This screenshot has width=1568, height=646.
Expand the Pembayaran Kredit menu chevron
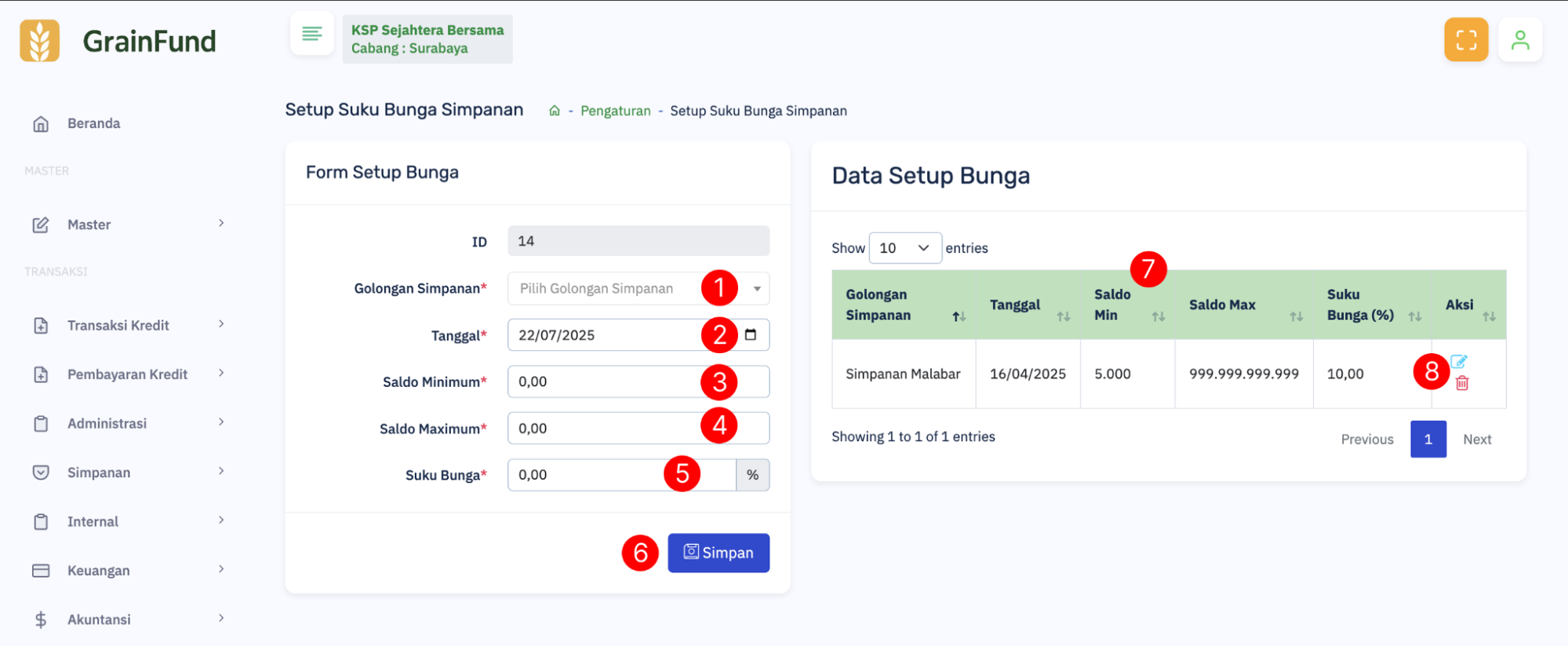click(x=221, y=373)
